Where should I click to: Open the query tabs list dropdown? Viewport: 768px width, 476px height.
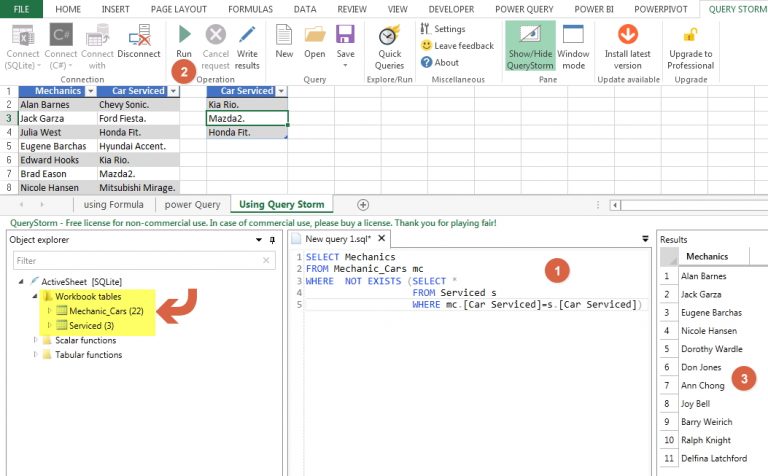click(645, 239)
